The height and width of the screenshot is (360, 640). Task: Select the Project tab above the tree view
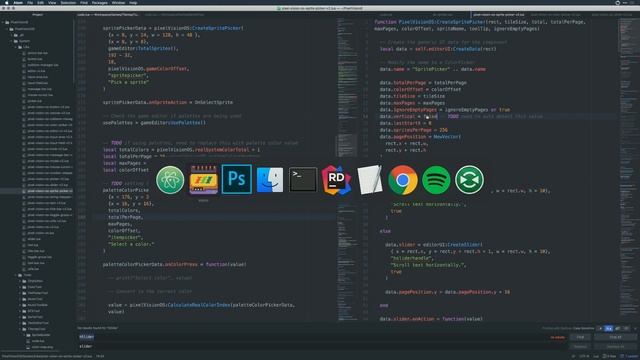click(38, 15)
